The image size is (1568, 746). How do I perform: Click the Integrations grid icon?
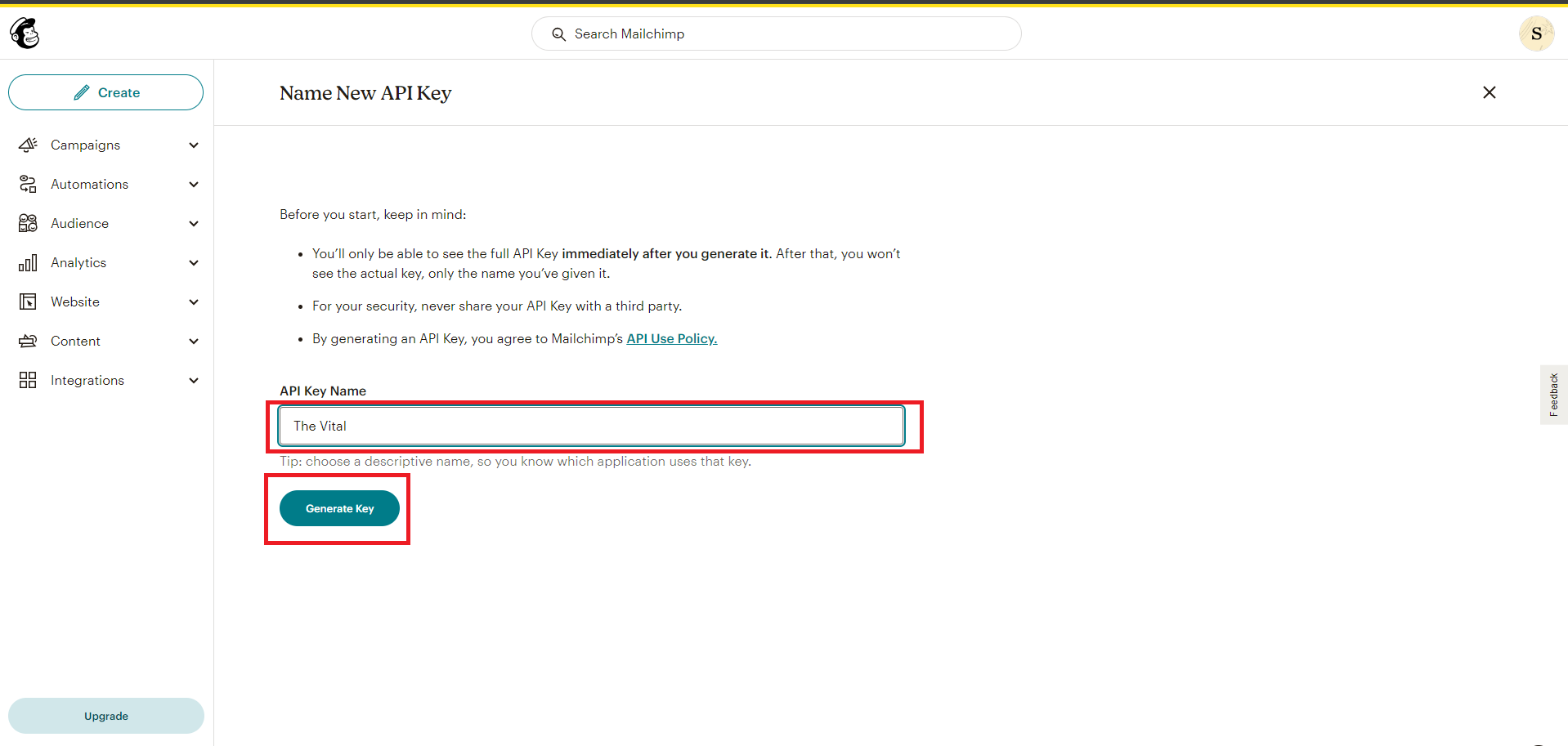pos(28,380)
